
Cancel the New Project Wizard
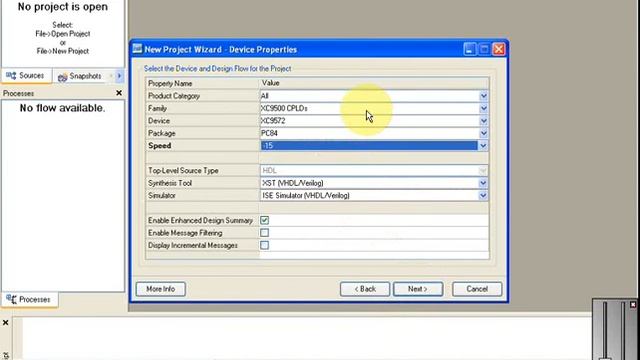(x=477, y=289)
